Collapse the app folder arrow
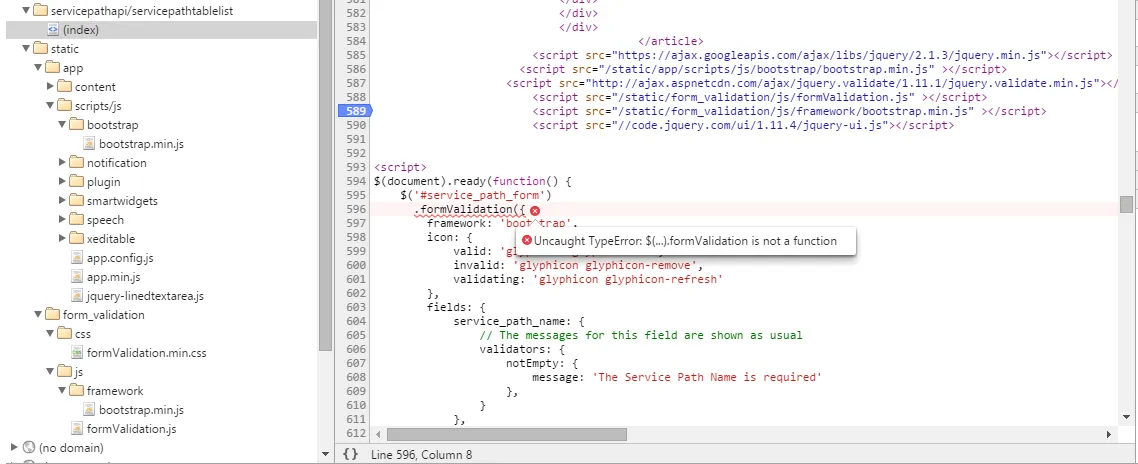Image resolution: width=1138 pixels, height=464 pixels. point(38,68)
